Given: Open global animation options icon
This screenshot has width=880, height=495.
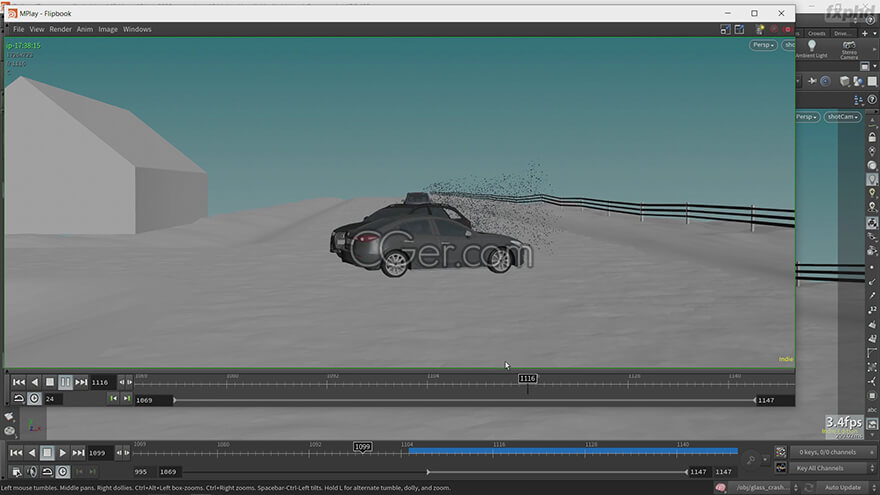Looking at the screenshot, I should (16, 472).
